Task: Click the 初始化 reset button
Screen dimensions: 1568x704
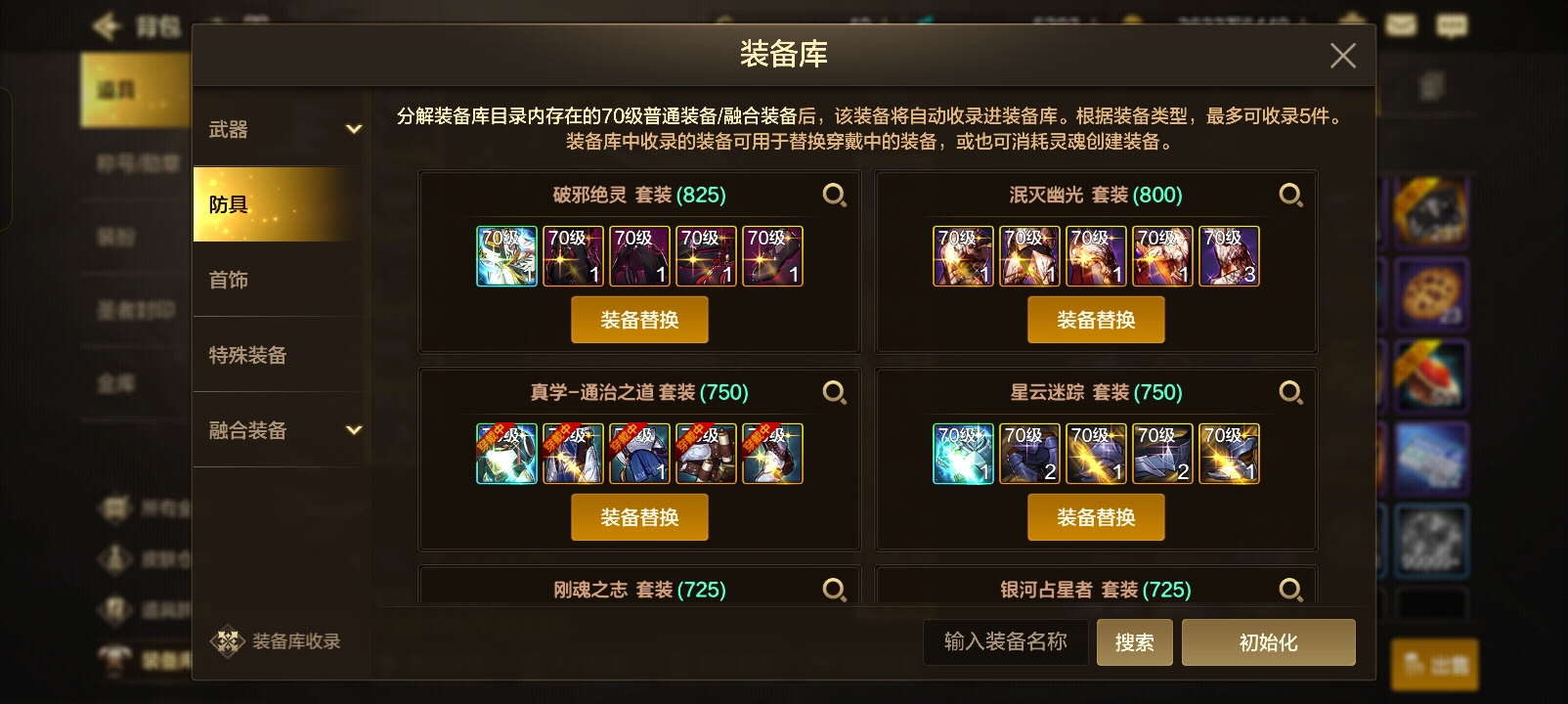Action: pyautogui.click(x=1268, y=642)
